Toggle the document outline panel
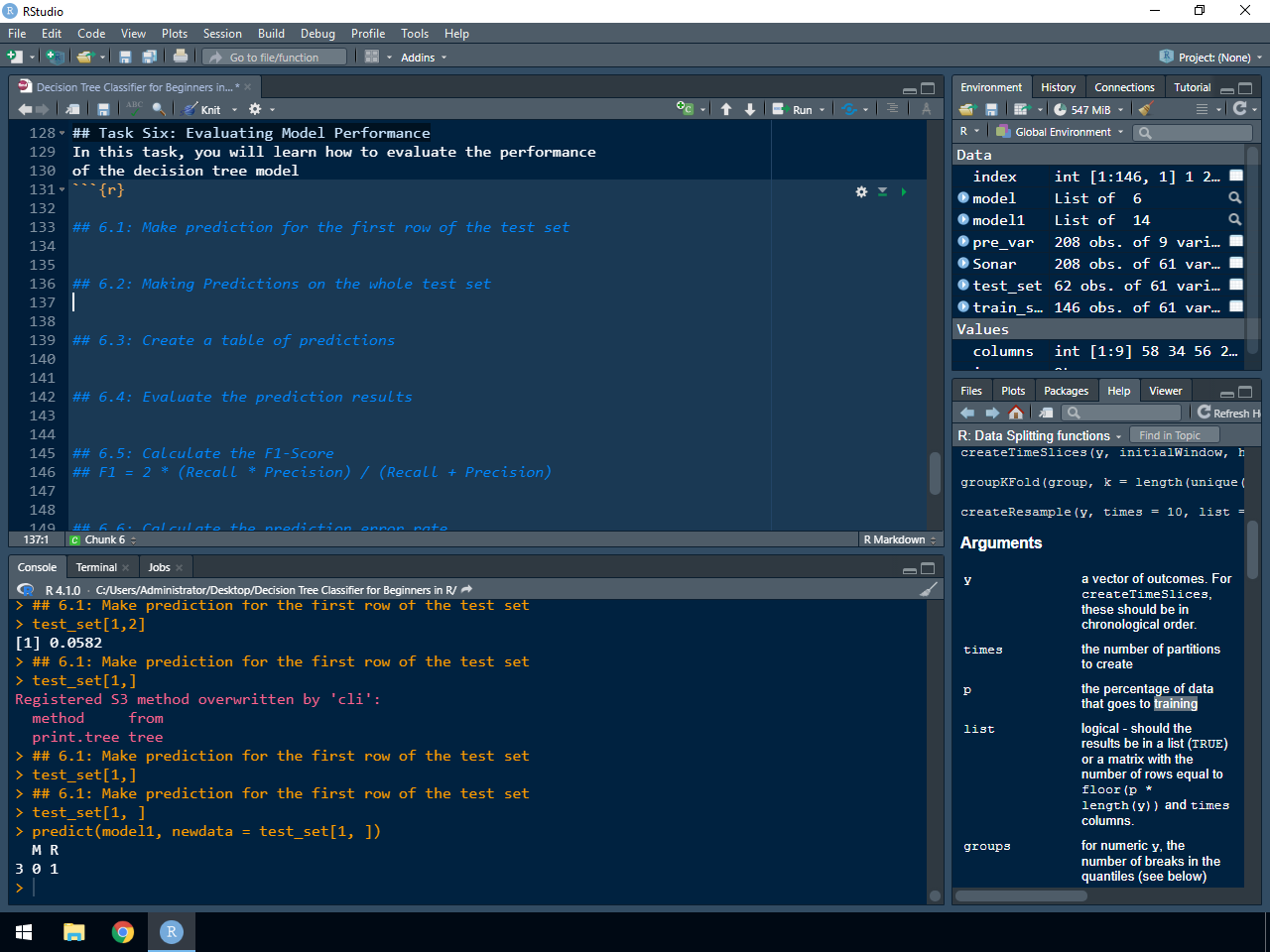The width and height of the screenshot is (1270, 952). [892, 109]
